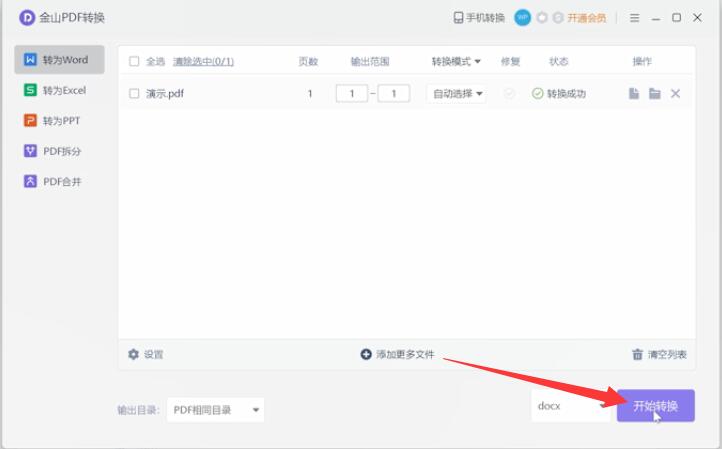This screenshot has width=722, height=449.
Task: Open 手机转换 phone conversion option
Action: point(479,18)
